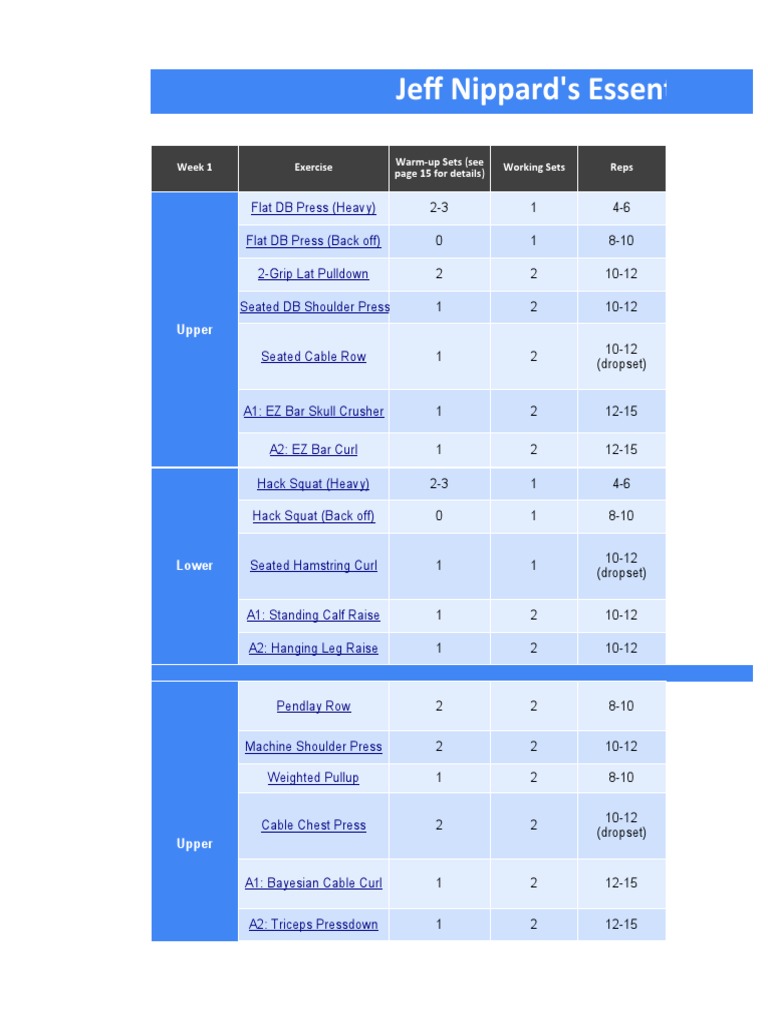Open the Seated Cable Row link
The height and width of the screenshot is (1024, 768).
pos(313,357)
